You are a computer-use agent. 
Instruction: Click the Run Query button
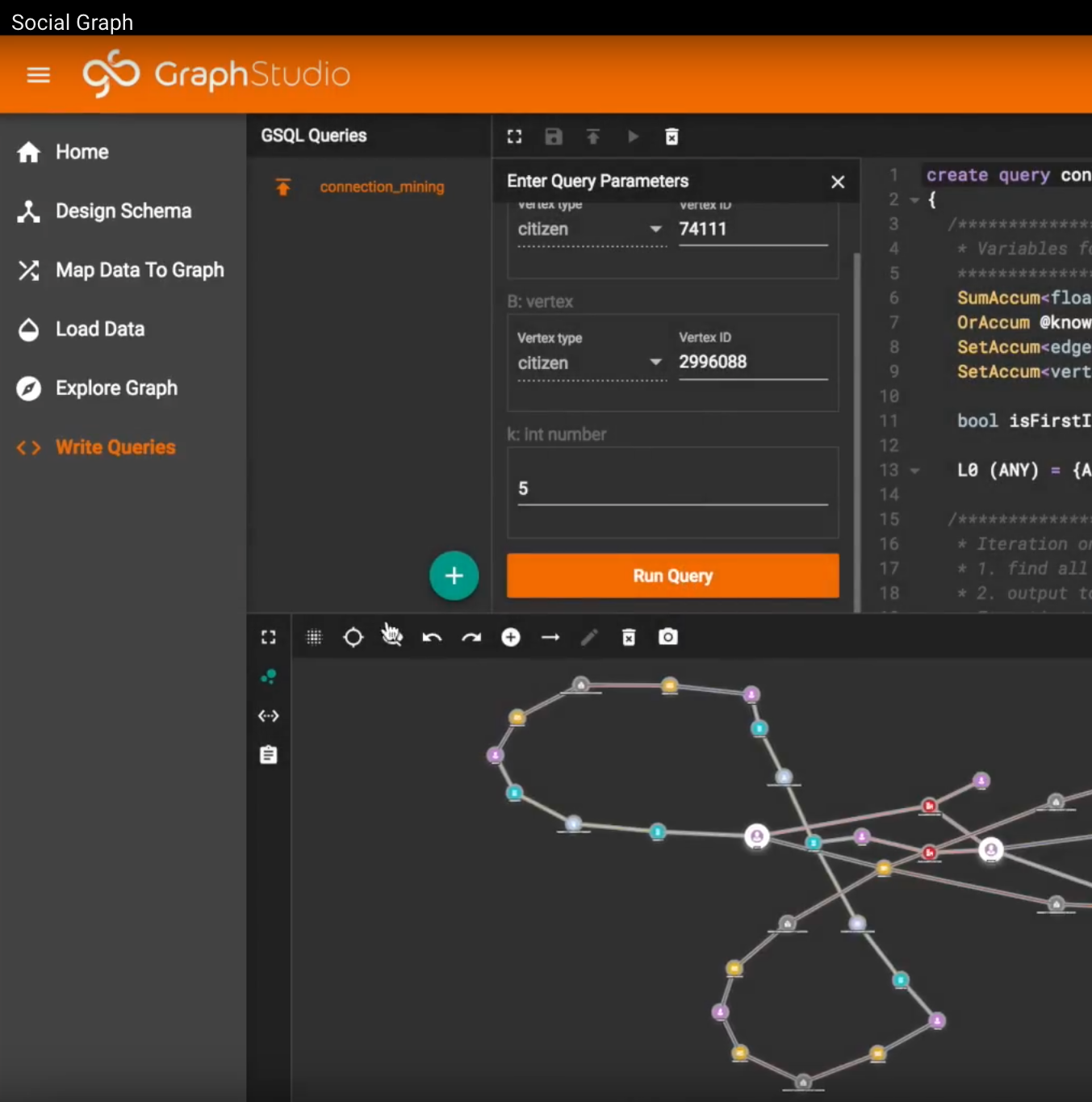673,576
